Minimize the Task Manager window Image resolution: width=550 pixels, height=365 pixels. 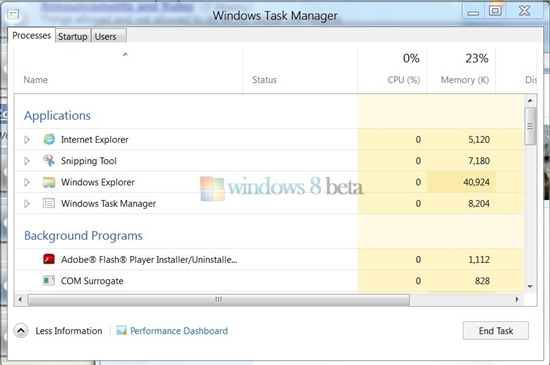[473, 11]
